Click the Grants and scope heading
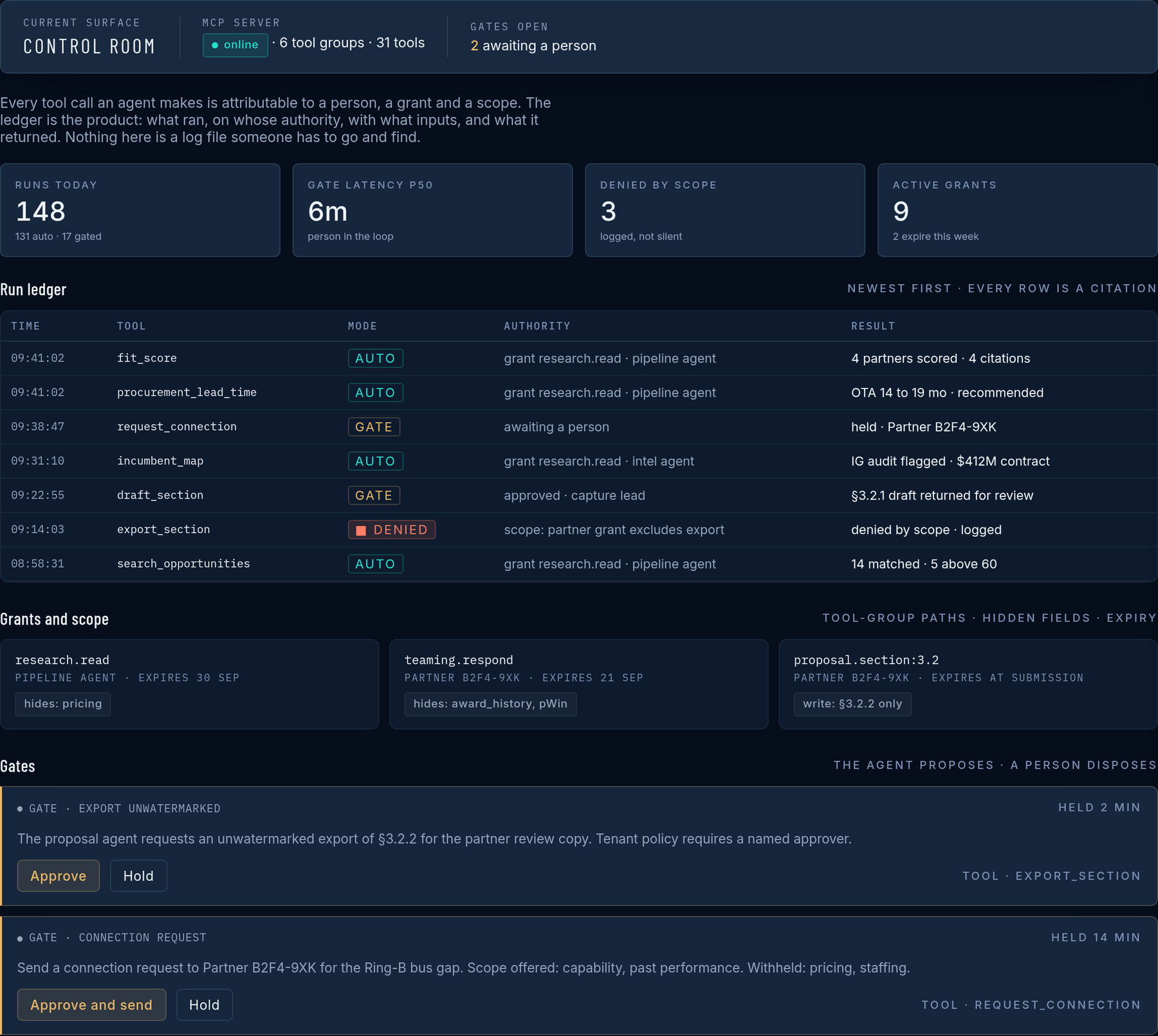The image size is (1158, 1036). (x=55, y=619)
